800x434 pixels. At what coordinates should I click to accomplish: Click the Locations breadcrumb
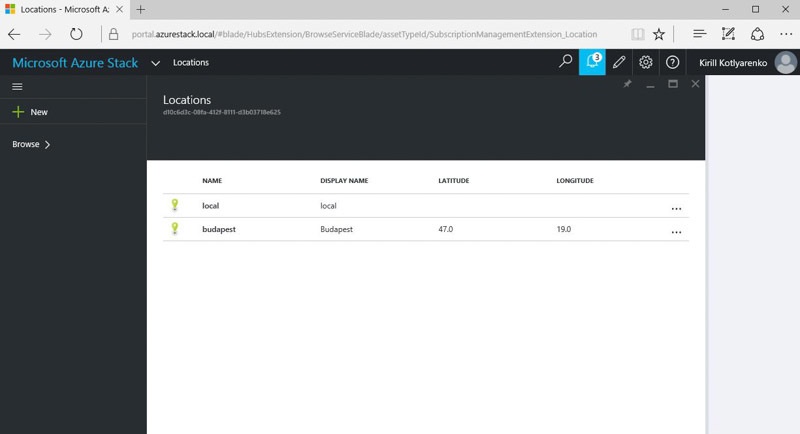point(191,62)
